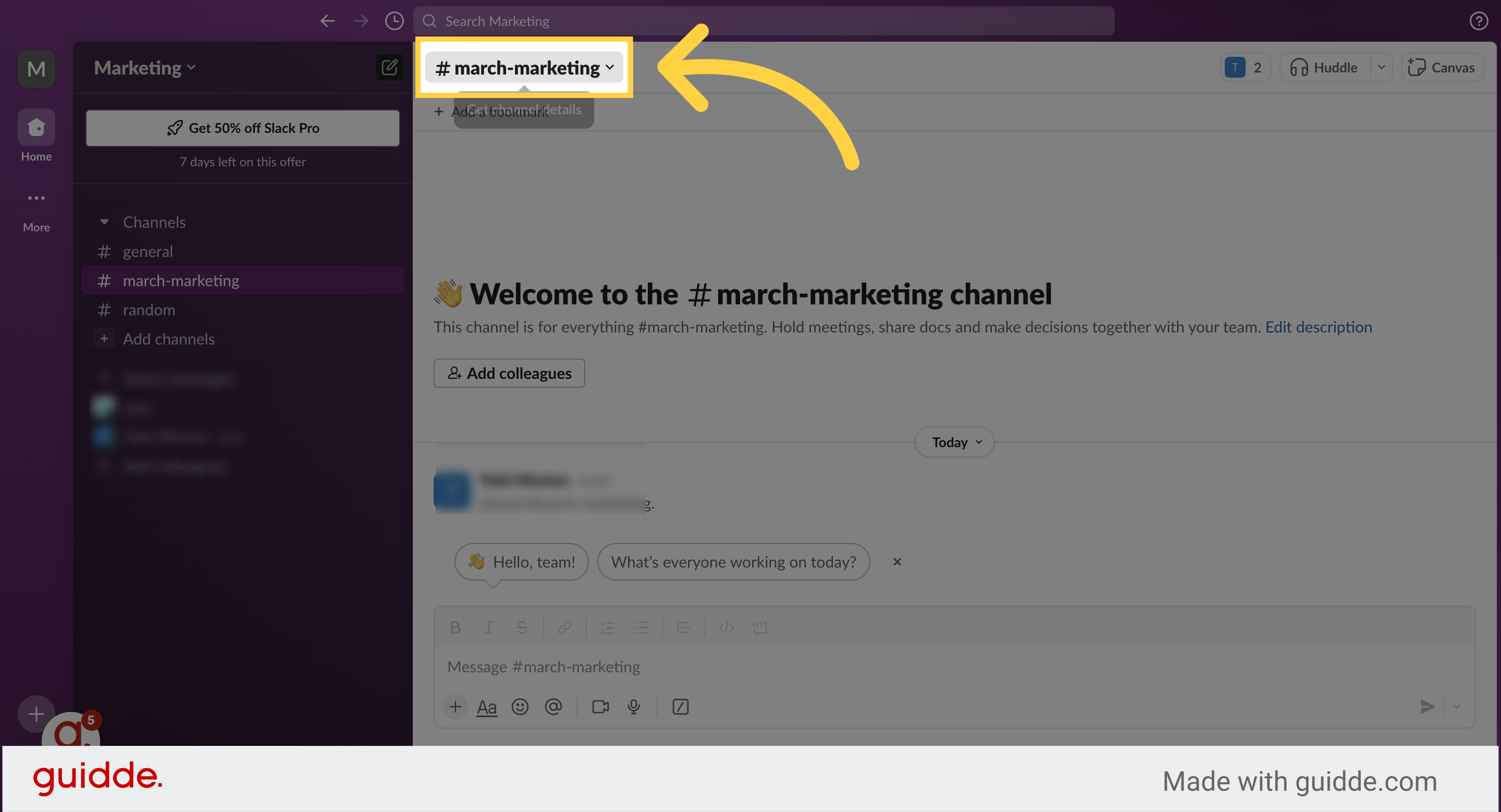Screen dimensions: 1501x812
Task: Click the mention someone (@) icon
Action: click(x=553, y=707)
